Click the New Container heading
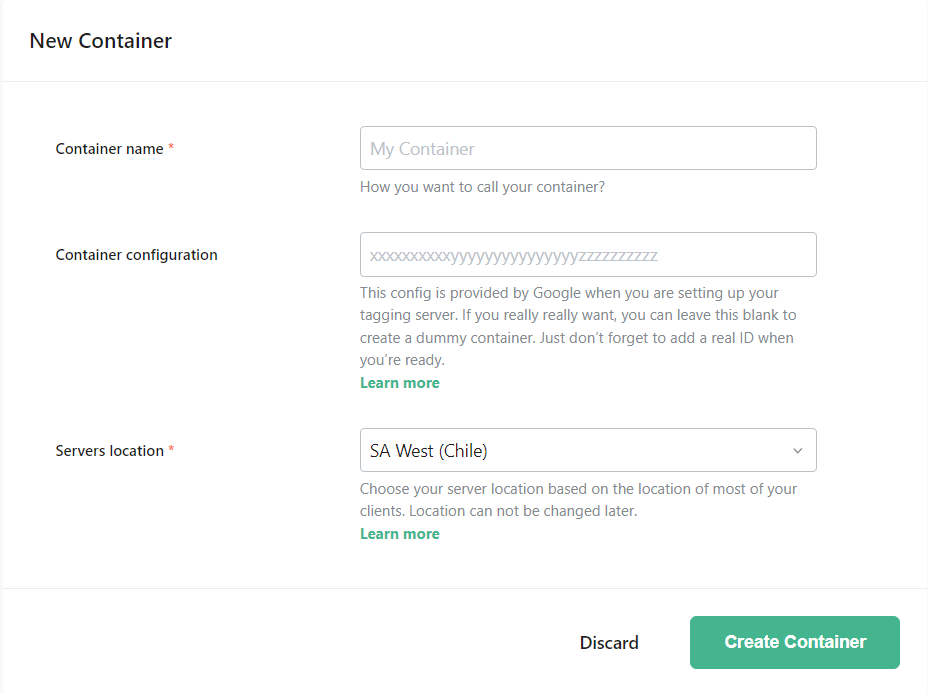 point(101,41)
